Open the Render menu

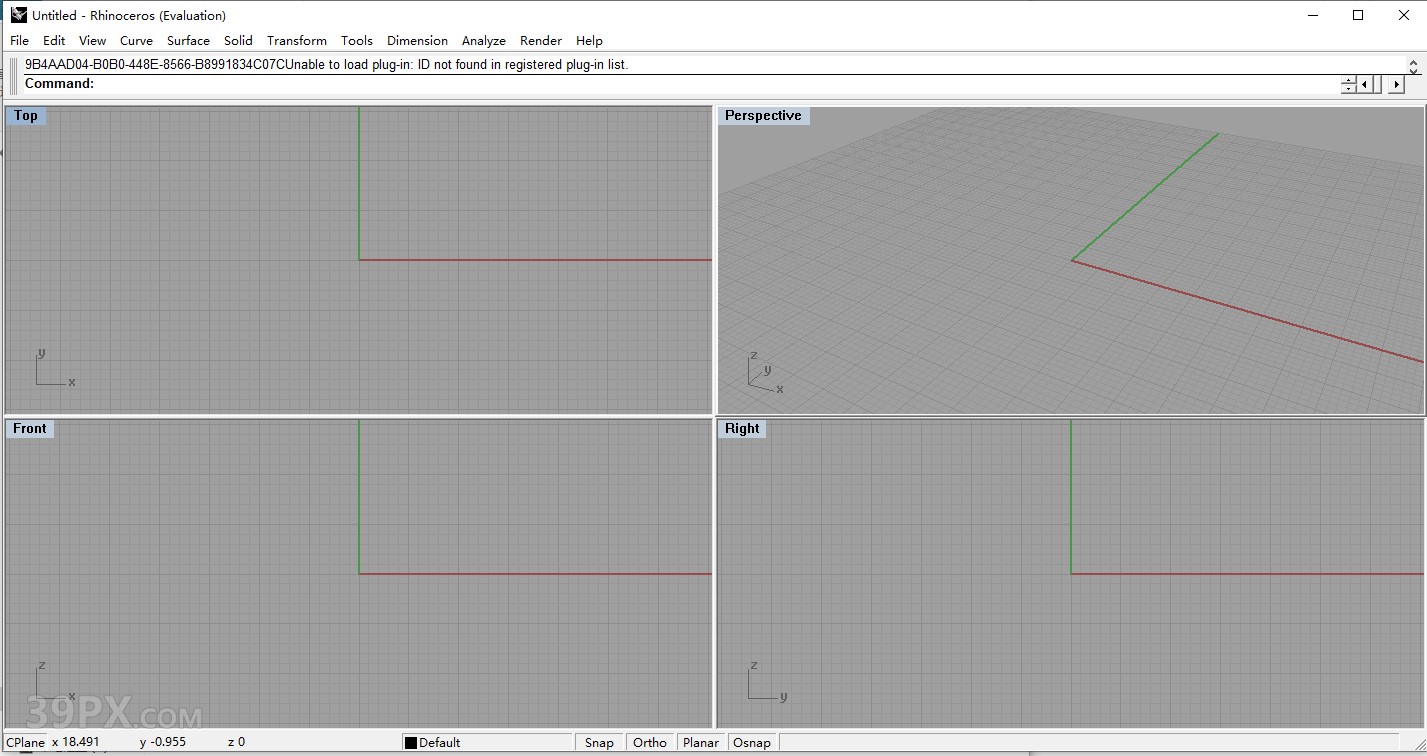(540, 40)
